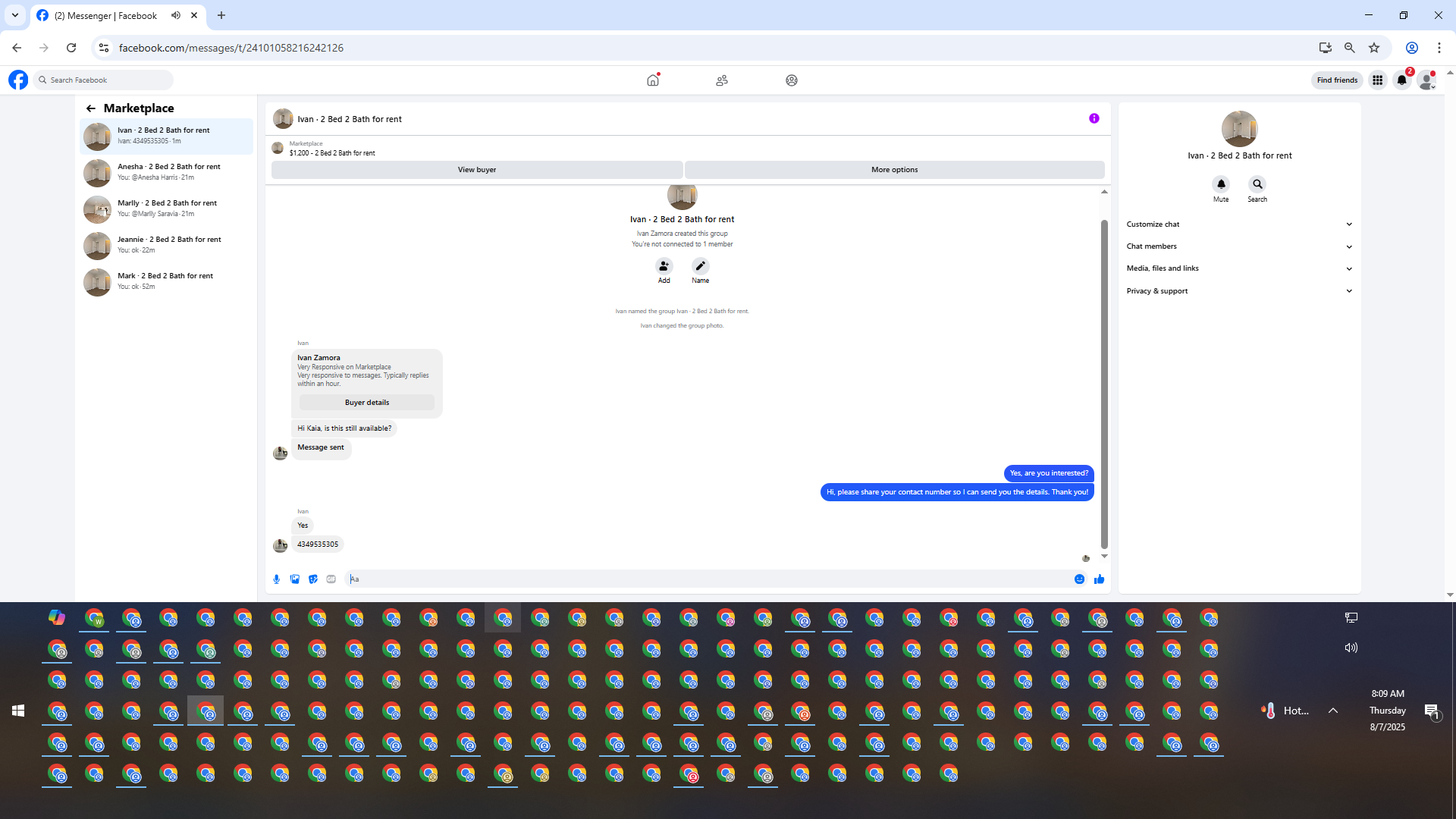Show hidden system tray icons
Screen dimensions: 1456x819
1333,711
